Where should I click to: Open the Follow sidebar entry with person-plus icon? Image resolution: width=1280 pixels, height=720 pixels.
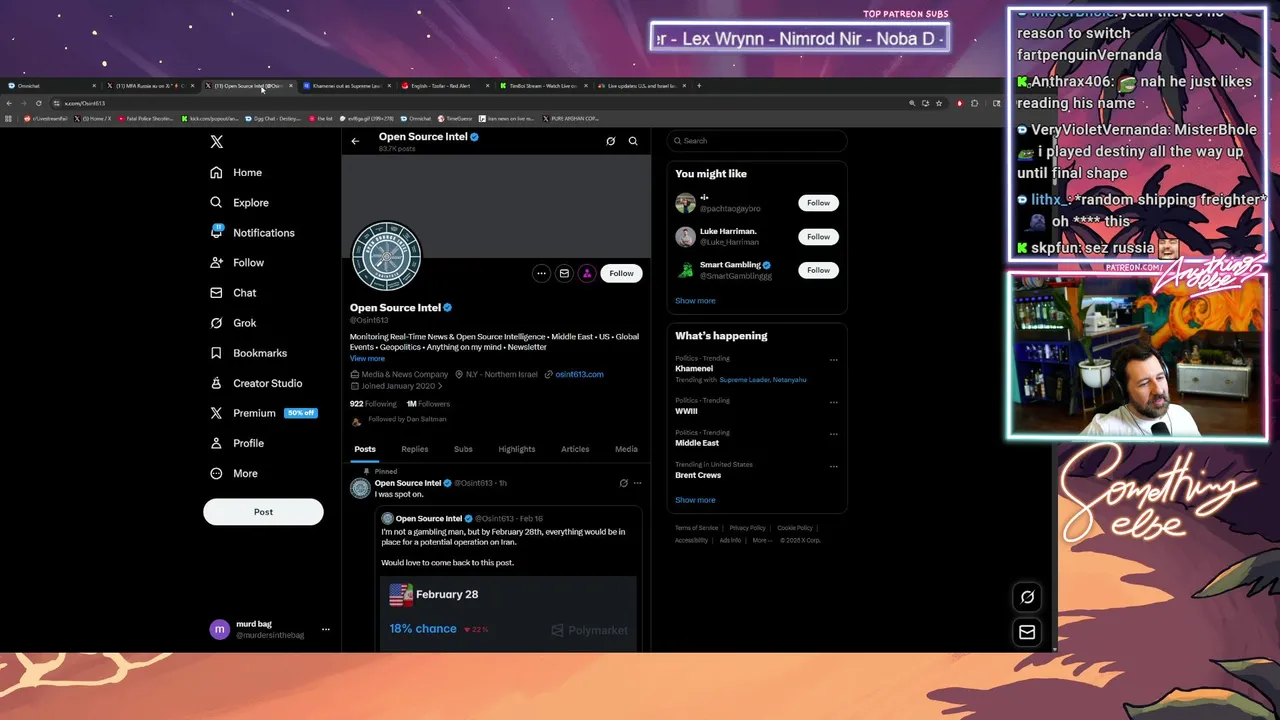click(x=237, y=262)
